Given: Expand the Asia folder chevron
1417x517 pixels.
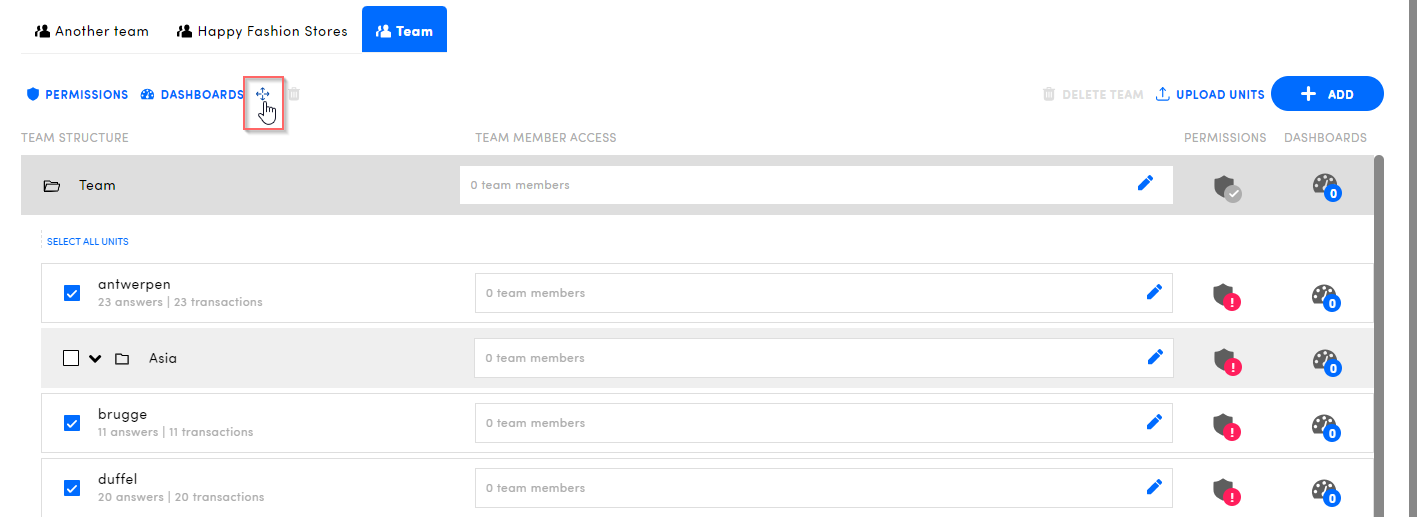Looking at the screenshot, I should (x=95, y=358).
